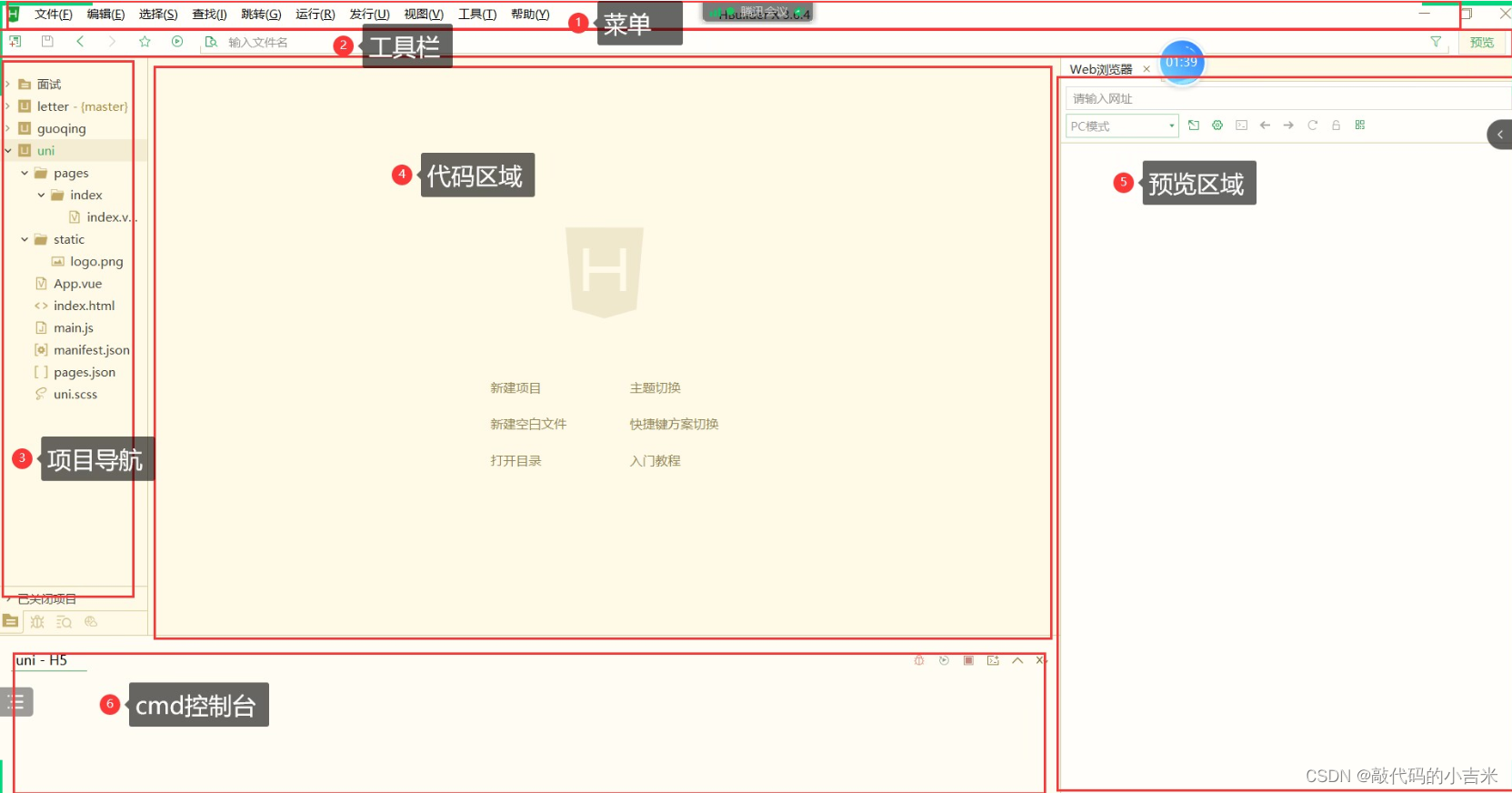
Task: Click 新建空白文件 link
Action: (528, 425)
